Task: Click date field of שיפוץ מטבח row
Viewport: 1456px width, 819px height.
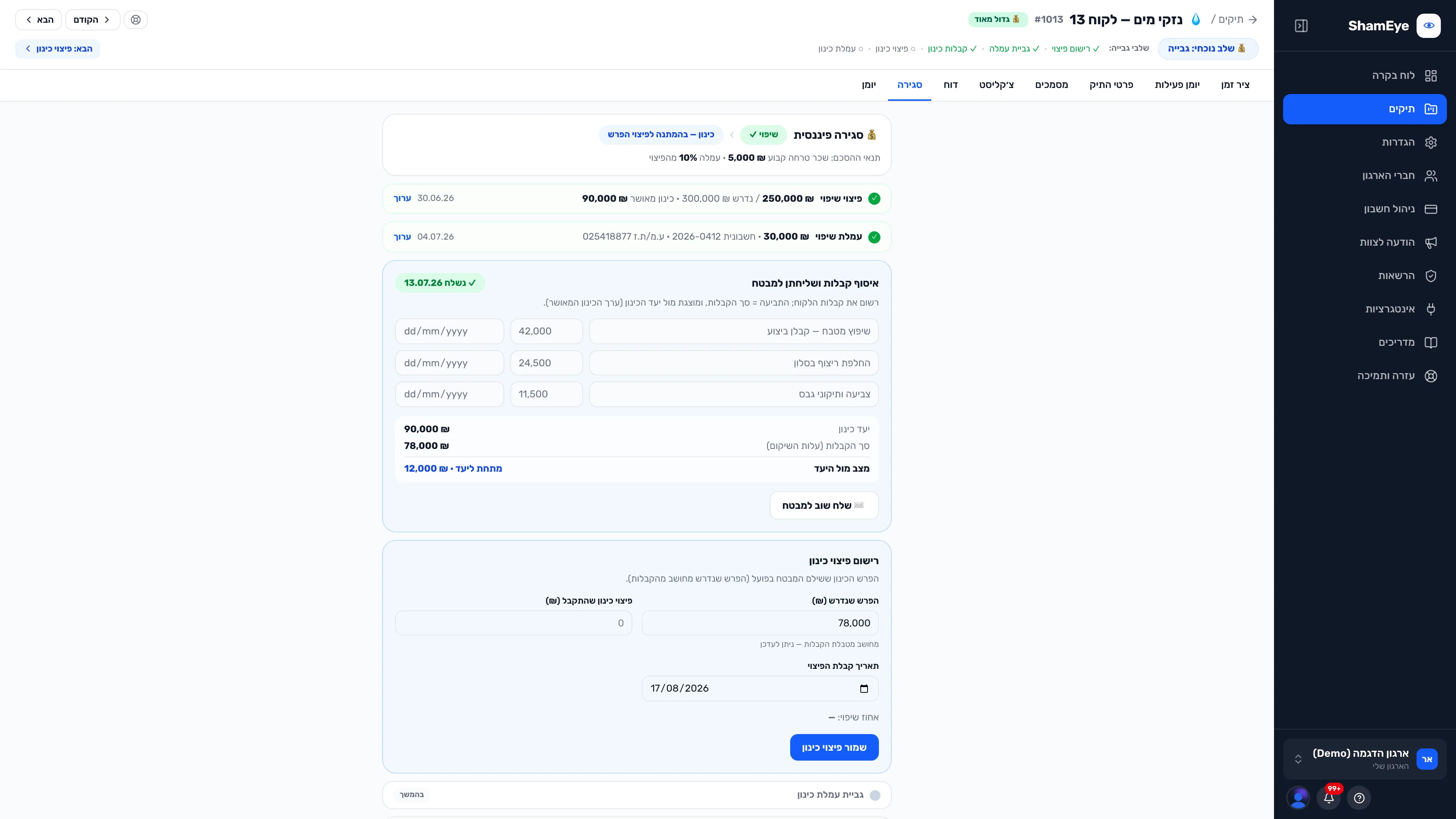Action: click(x=449, y=331)
